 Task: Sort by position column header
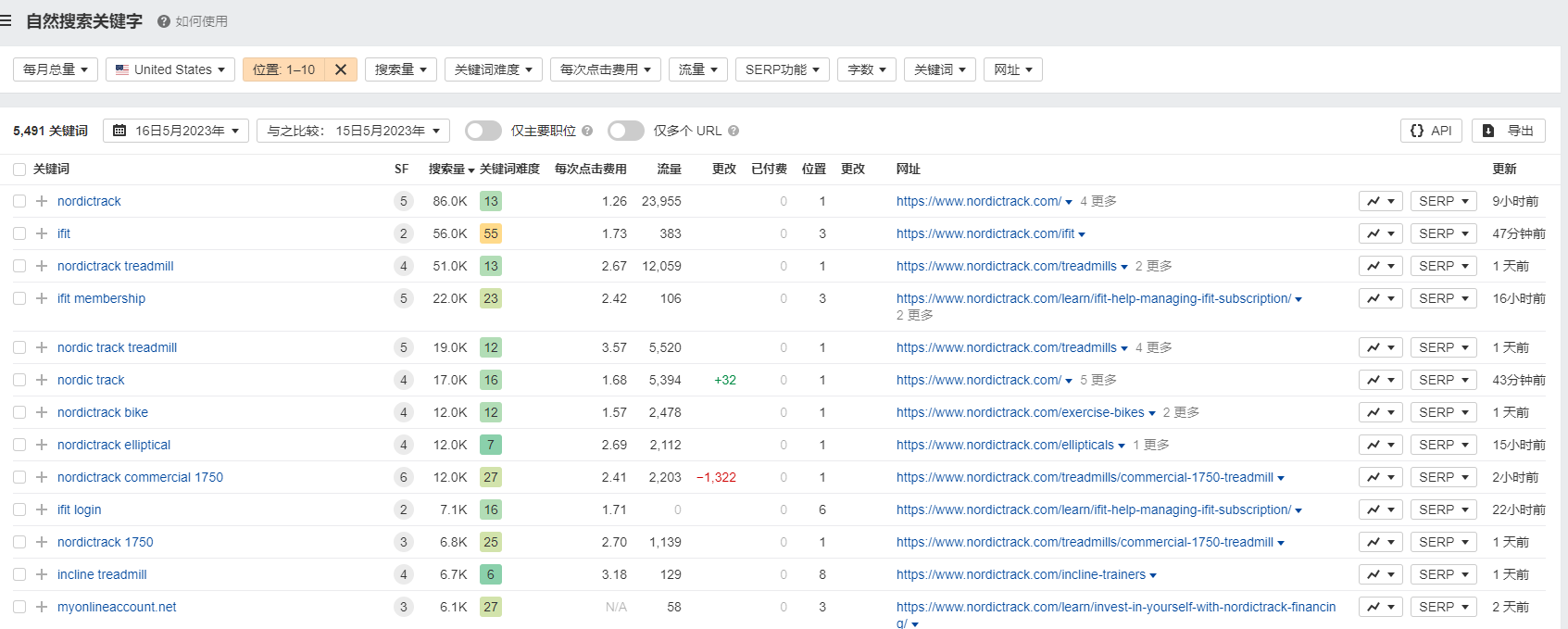click(x=814, y=169)
